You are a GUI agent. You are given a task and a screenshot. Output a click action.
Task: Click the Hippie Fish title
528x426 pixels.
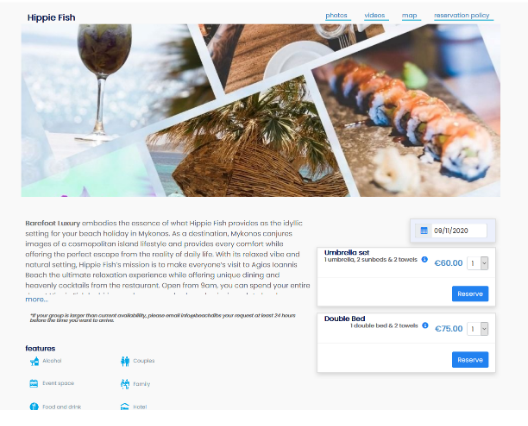(51, 18)
